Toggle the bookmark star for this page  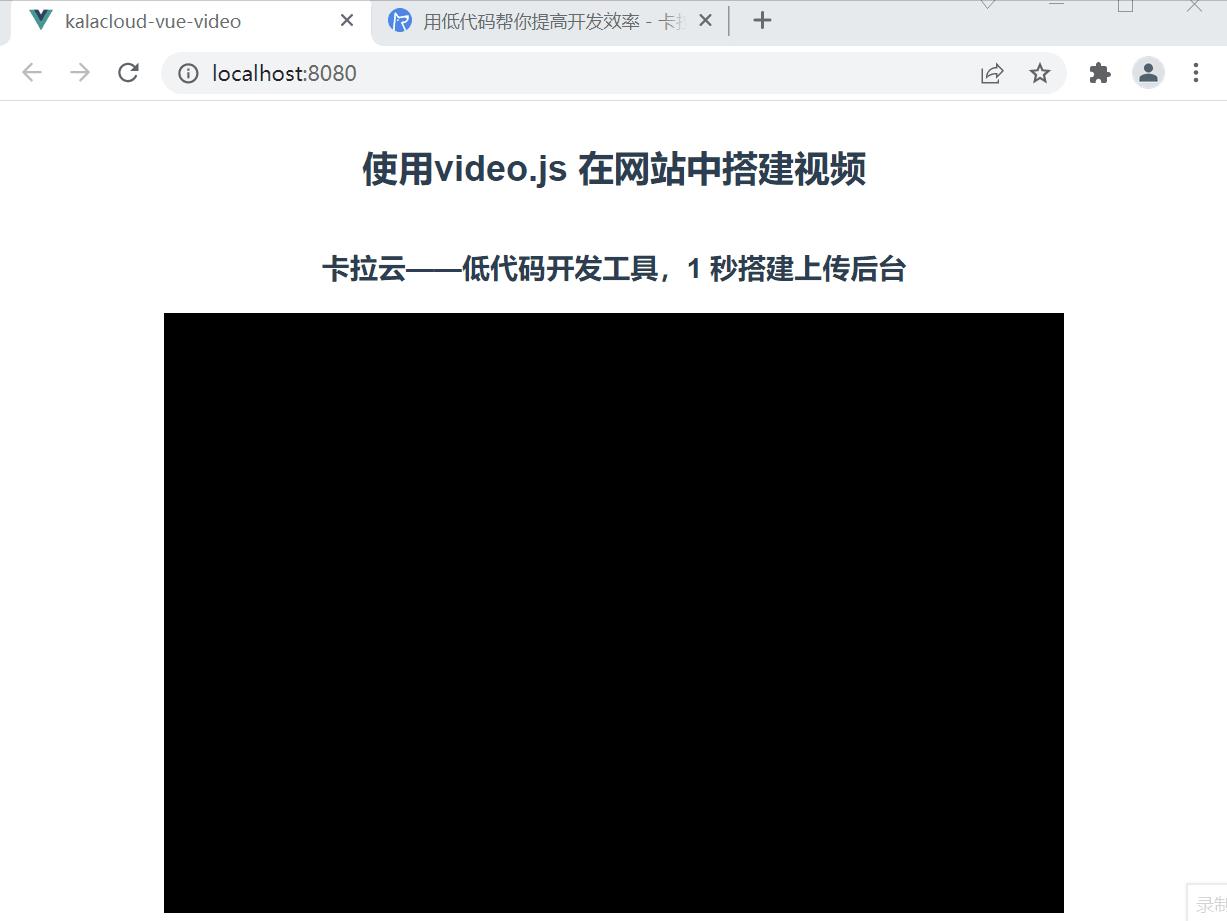[x=1040, y=72]
